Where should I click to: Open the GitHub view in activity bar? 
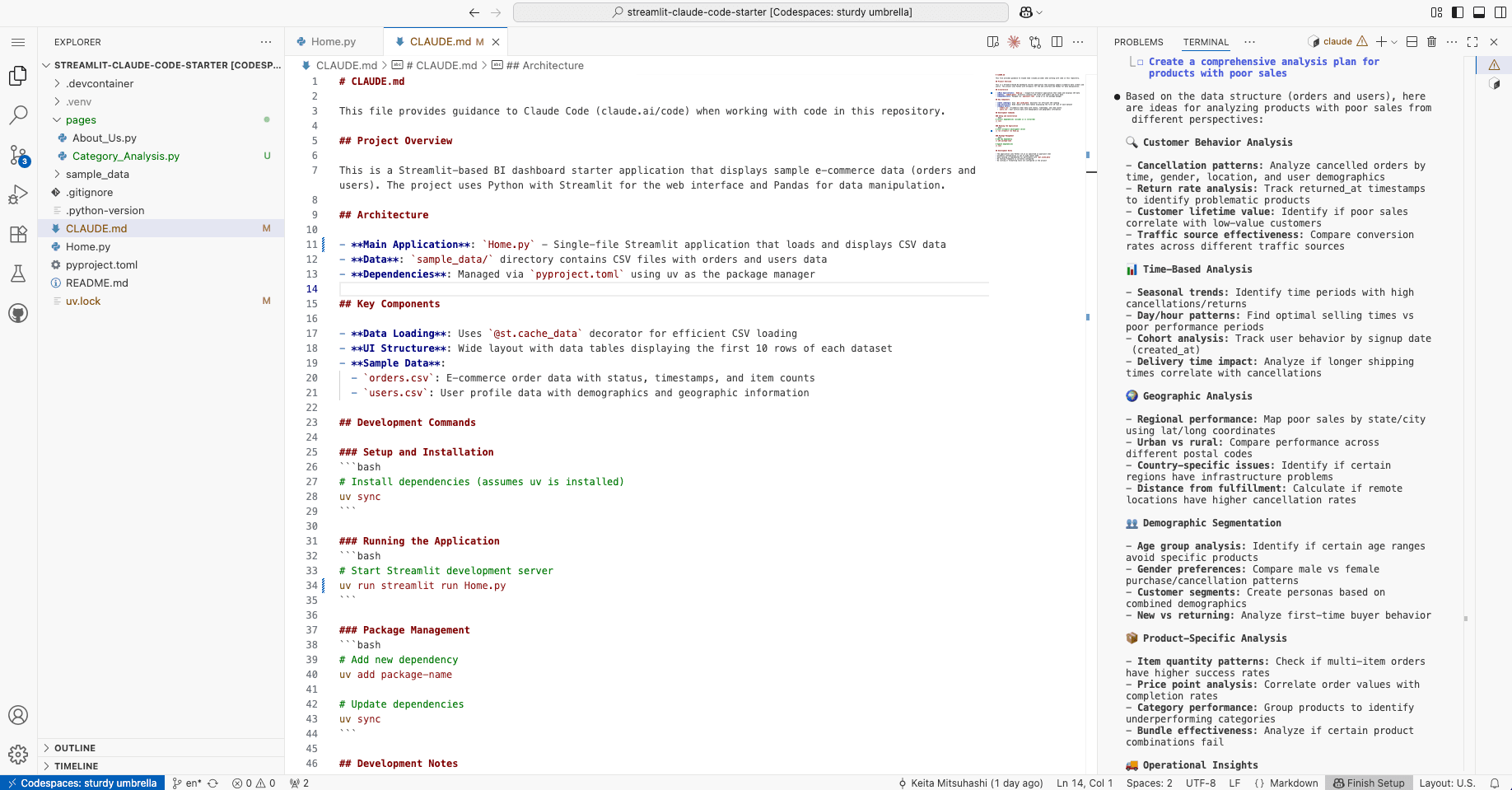click(18, 313)
